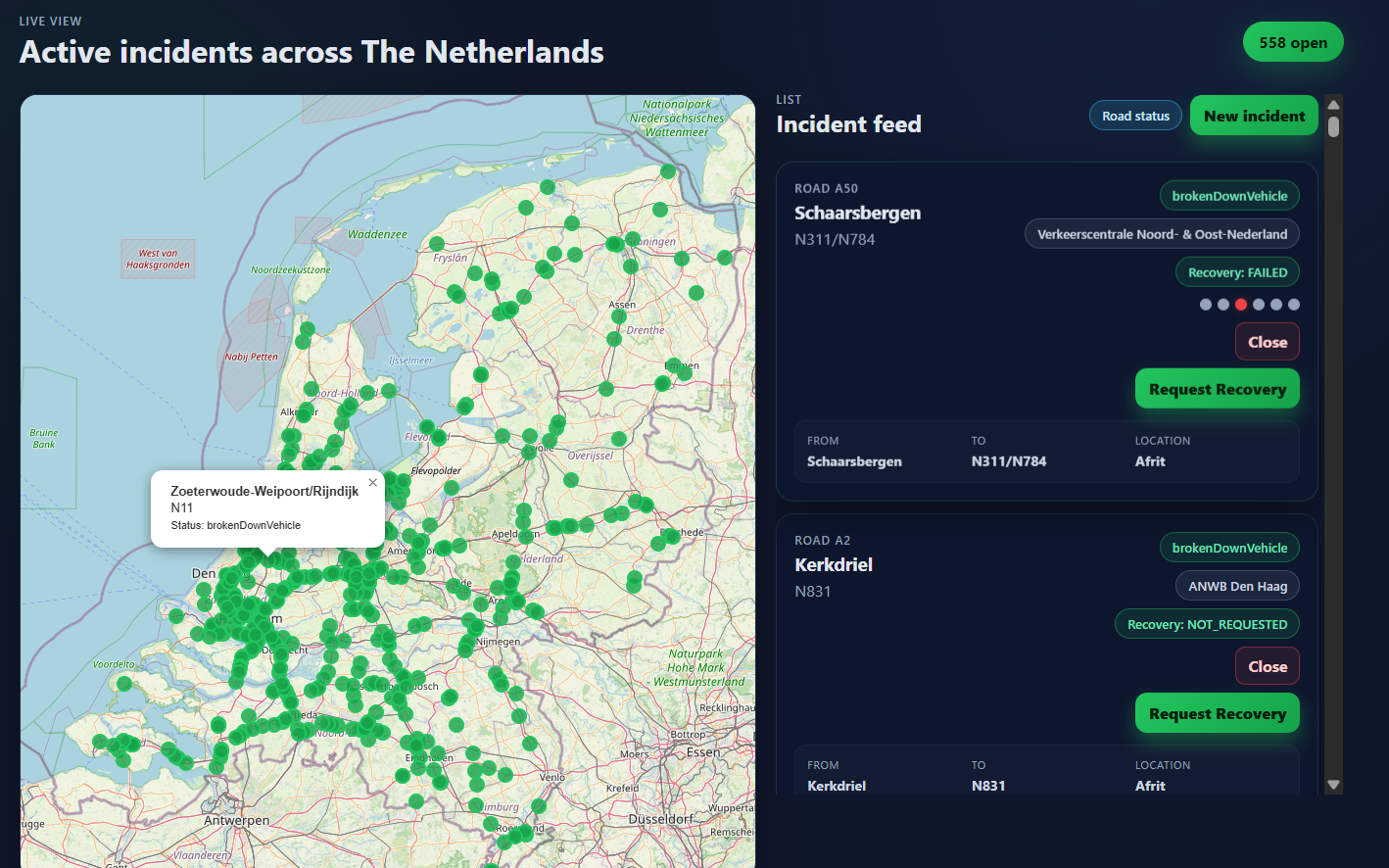
Task: Select the last grey dot in recovery indicator
Action: tap(1294, 305)
